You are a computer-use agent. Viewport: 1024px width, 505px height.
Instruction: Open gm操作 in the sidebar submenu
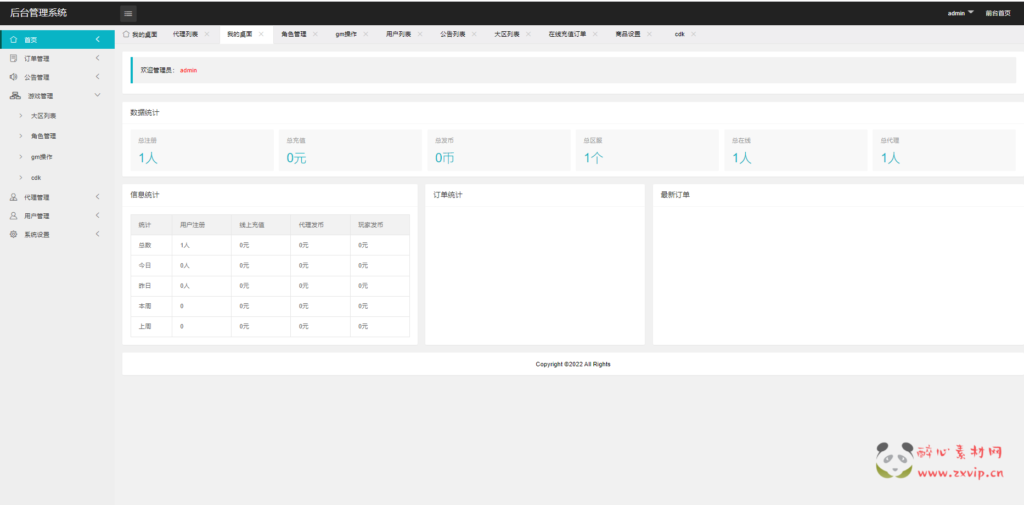(42, 157)
